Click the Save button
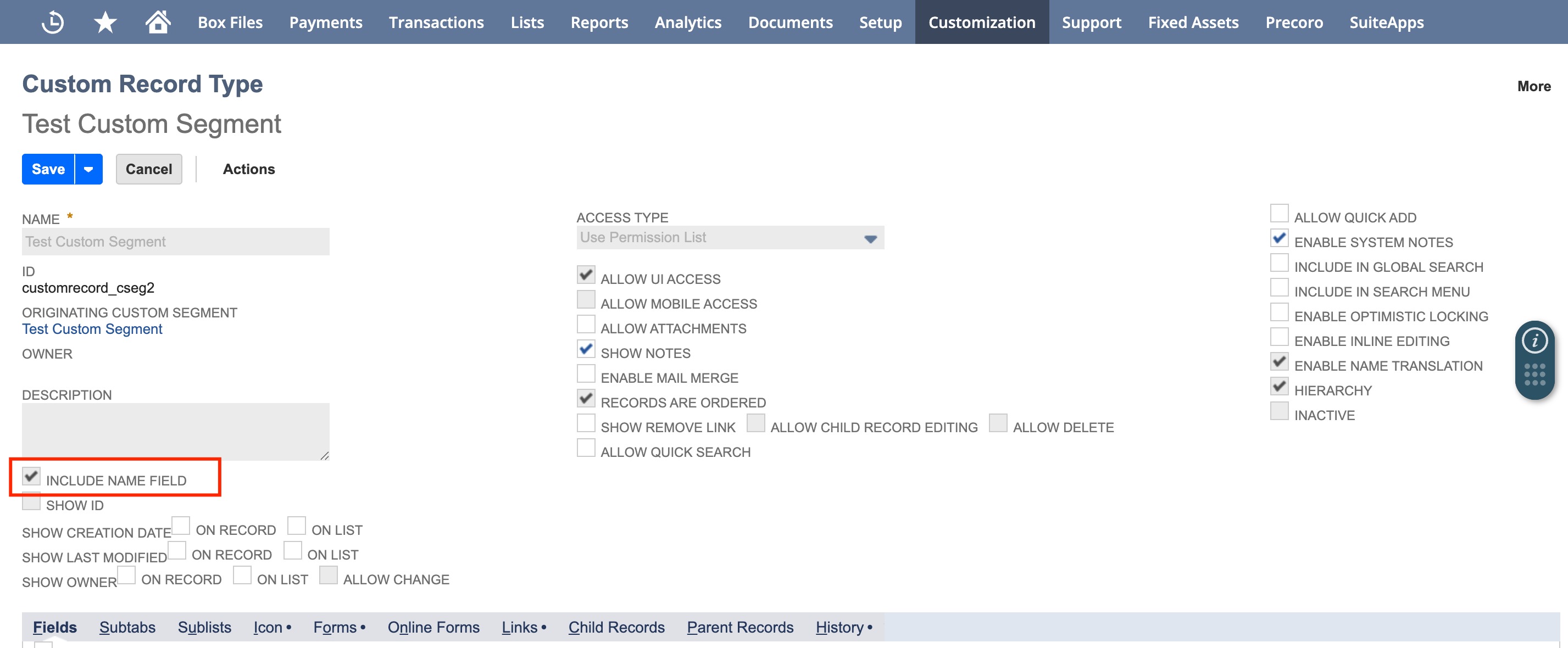This screenshot has width=1568, height=648. coord(48,169)
